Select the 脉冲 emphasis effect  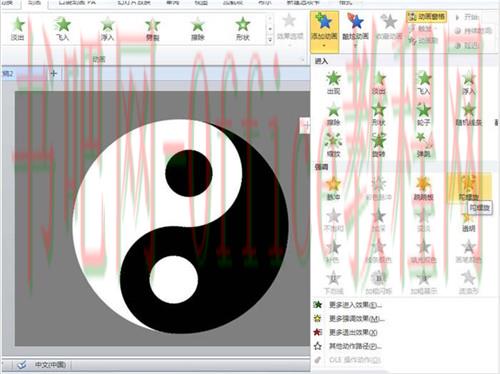tap(333, 188)
